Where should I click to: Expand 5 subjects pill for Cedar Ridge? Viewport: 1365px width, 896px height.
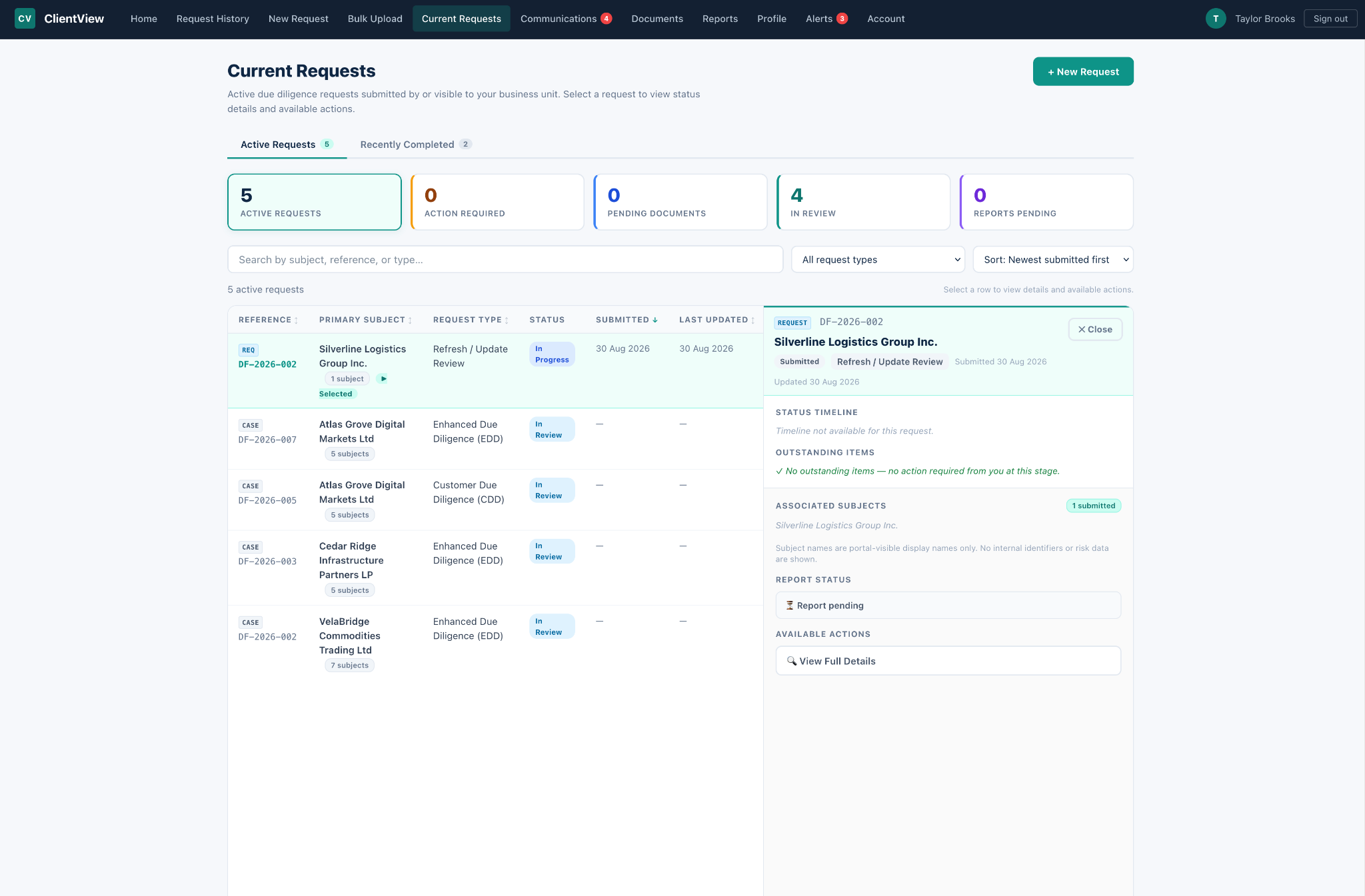(x=350, y=590)
